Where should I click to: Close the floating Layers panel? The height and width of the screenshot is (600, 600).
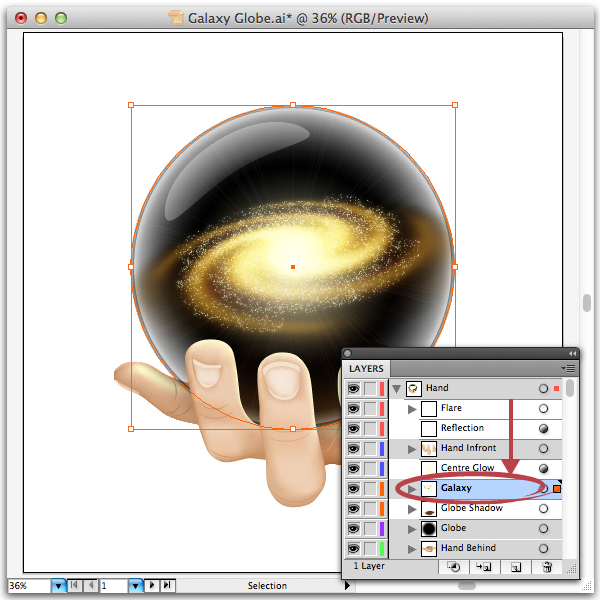pyautogui.click(x=348, y=353)
